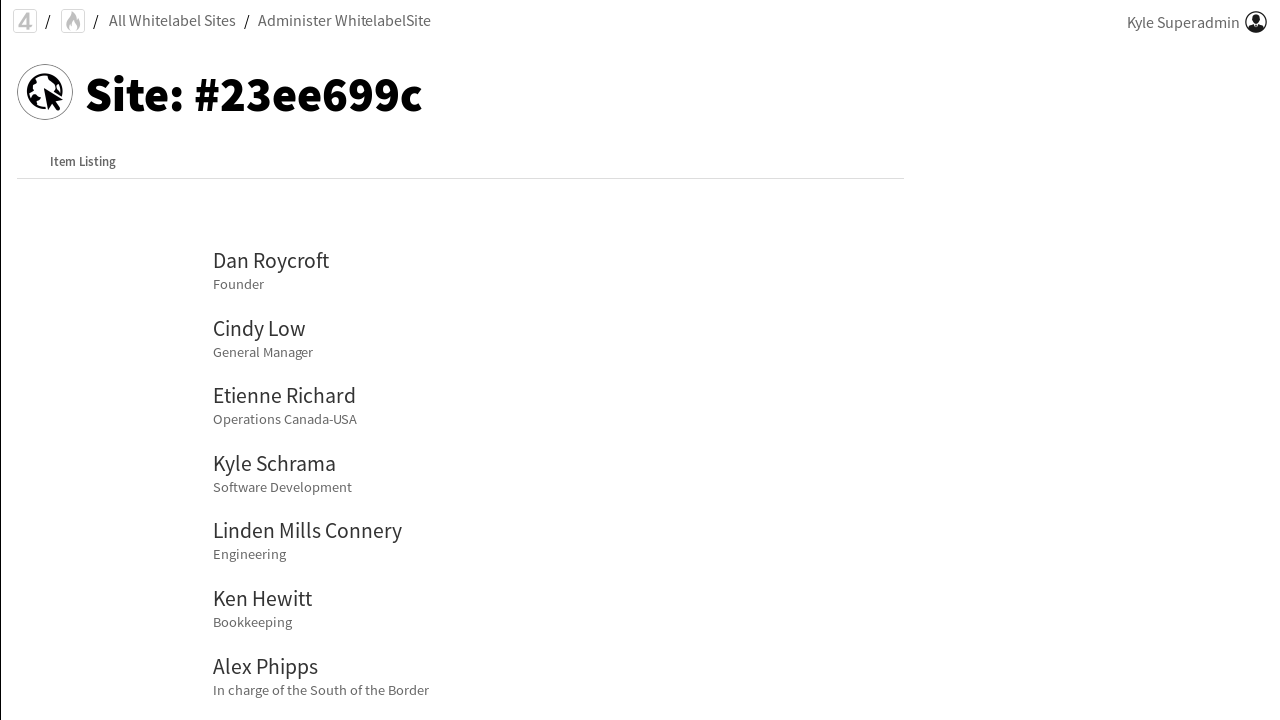The width and height of the screenshot is (1280, 720).
Task: Click the flame breadcrumb icon
Action: [73, 21]
